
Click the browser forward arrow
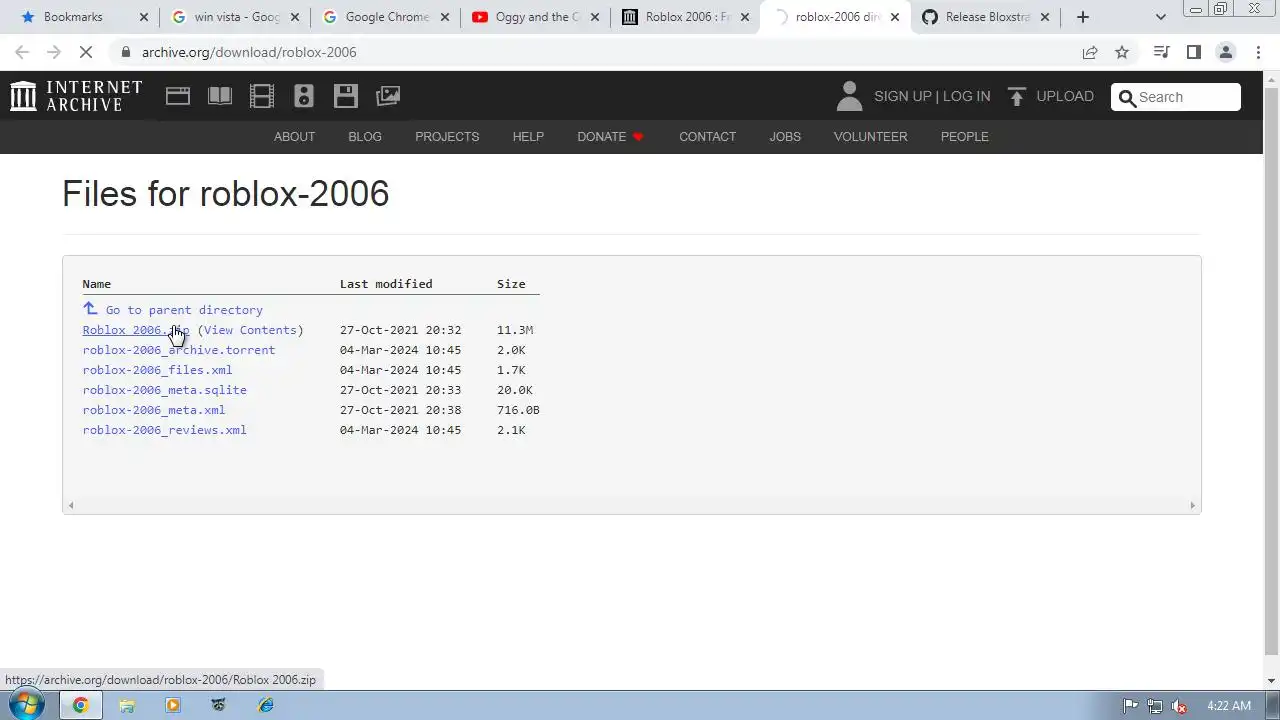(53, 52)
